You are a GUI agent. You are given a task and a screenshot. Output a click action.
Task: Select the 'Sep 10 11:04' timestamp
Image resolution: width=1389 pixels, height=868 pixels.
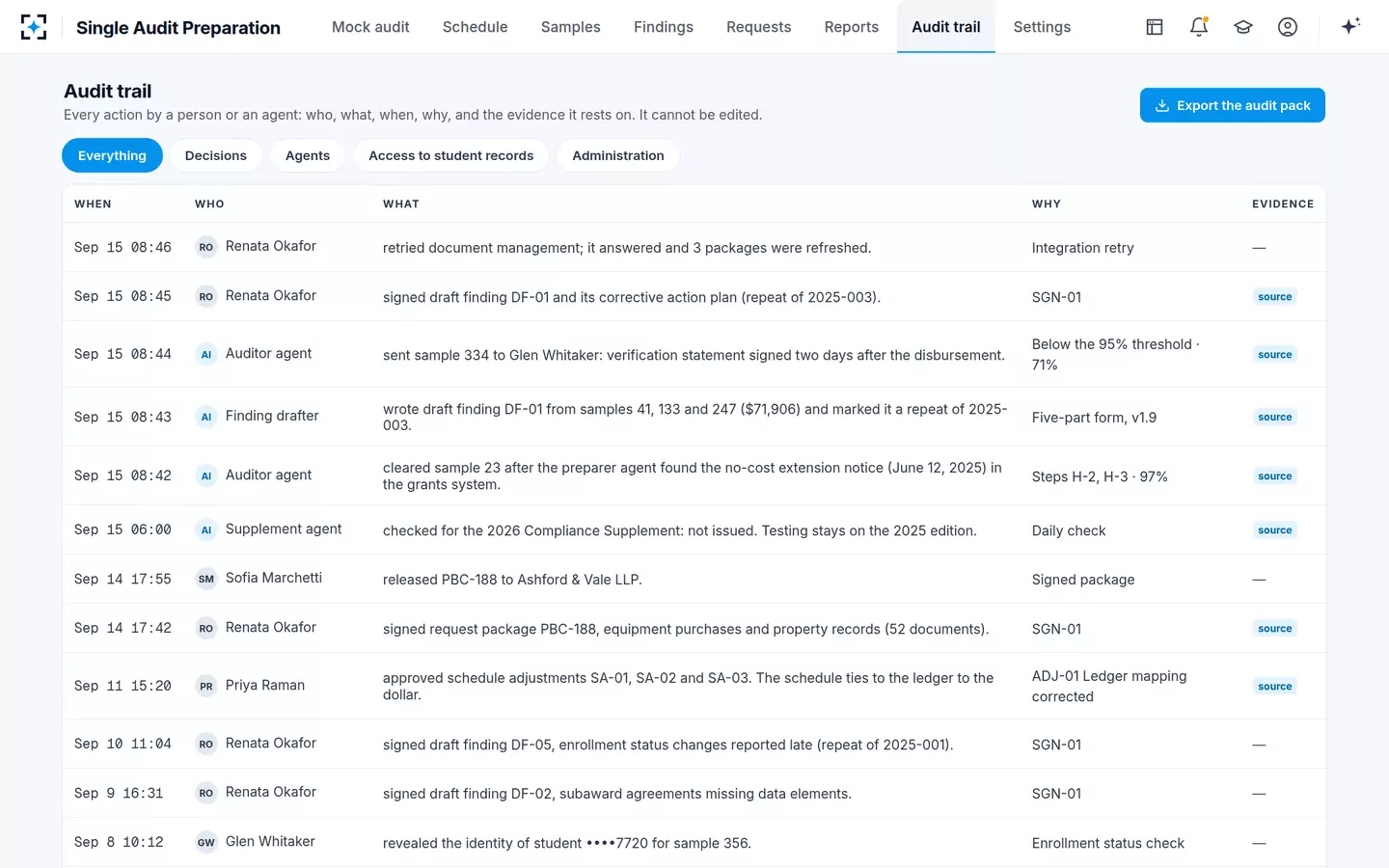coord(123,745)
